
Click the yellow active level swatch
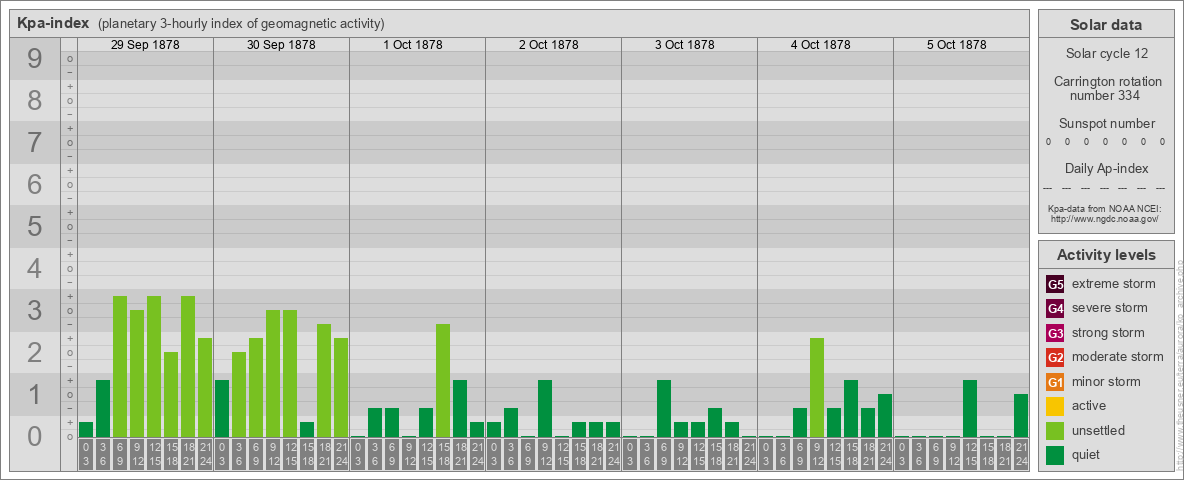click(1055, 406)
